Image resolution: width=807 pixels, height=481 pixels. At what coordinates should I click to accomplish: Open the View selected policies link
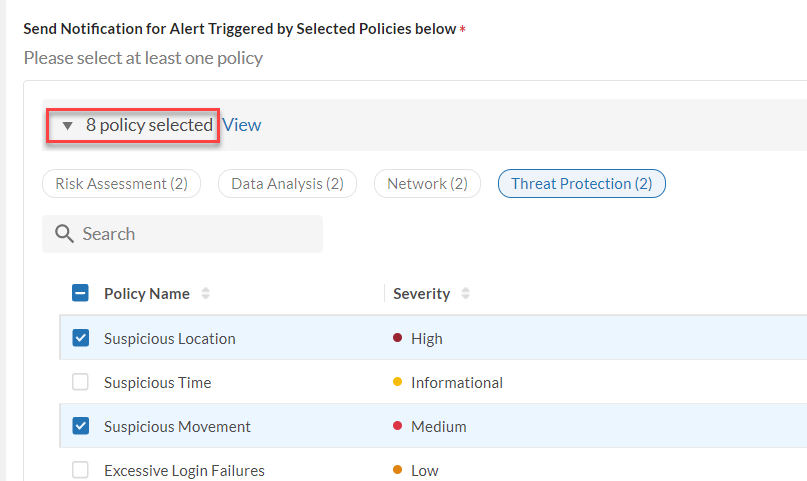coord(242,125)
